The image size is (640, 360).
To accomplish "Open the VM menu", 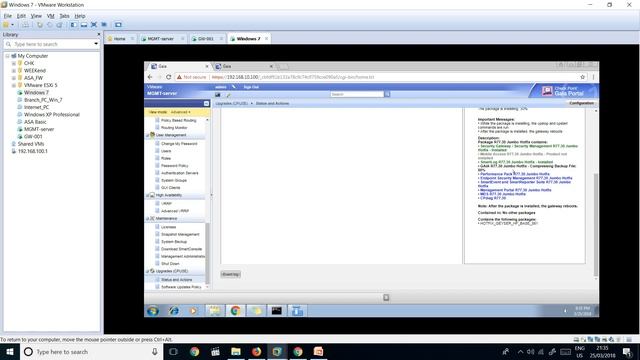I will point(51,16).
